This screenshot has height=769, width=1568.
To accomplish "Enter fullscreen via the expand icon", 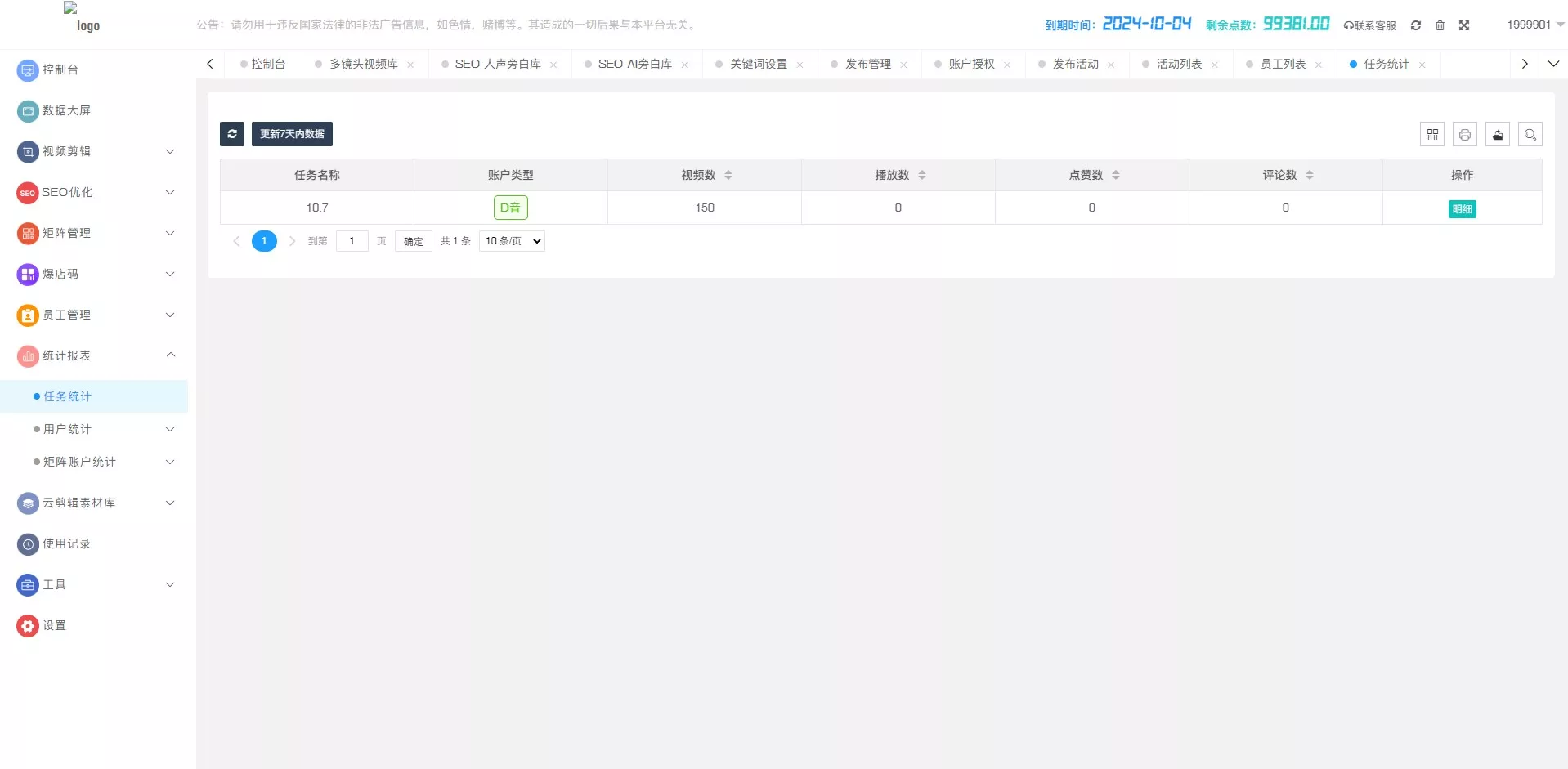I will pos(1464,25).
